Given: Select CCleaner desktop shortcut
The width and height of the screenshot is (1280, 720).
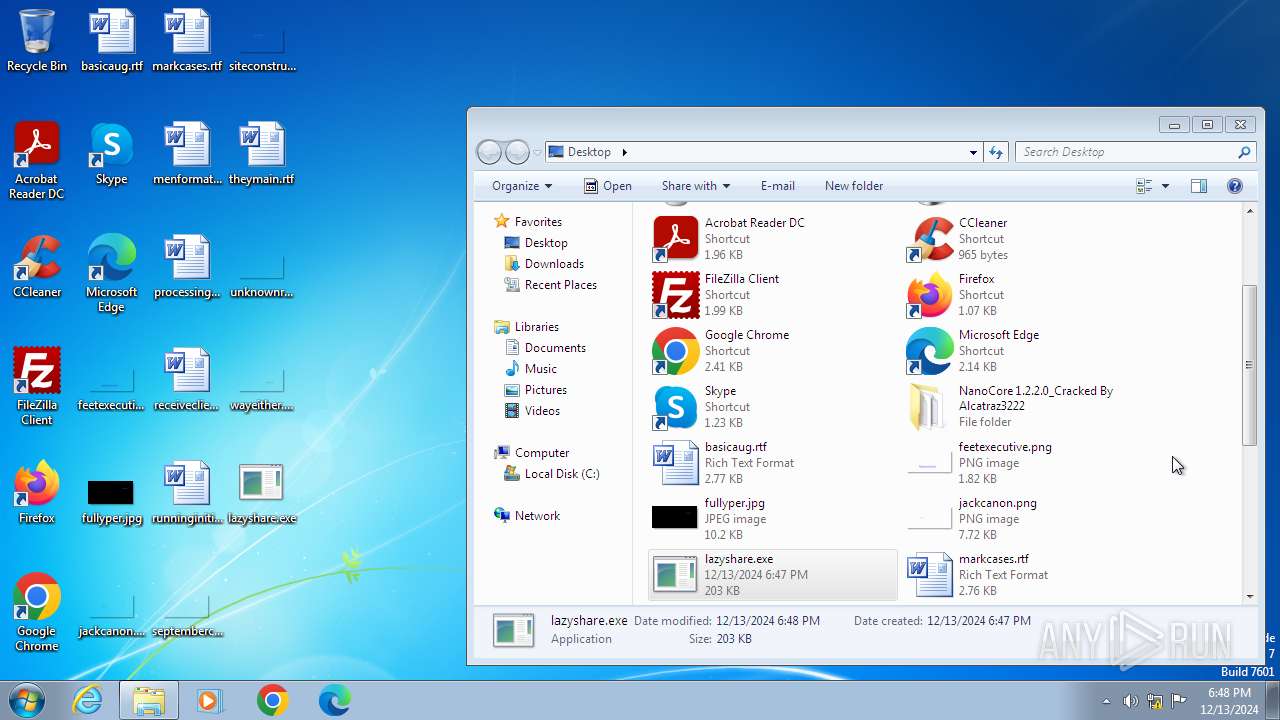Looking at the screenshot, I should (37, 266).
